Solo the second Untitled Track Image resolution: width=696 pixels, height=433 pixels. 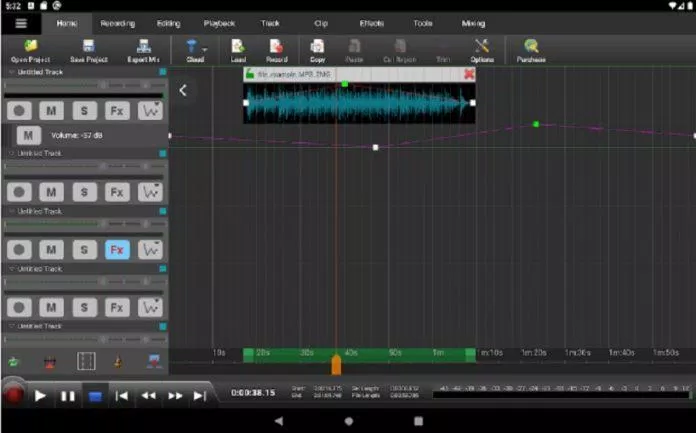click(84, 192)
